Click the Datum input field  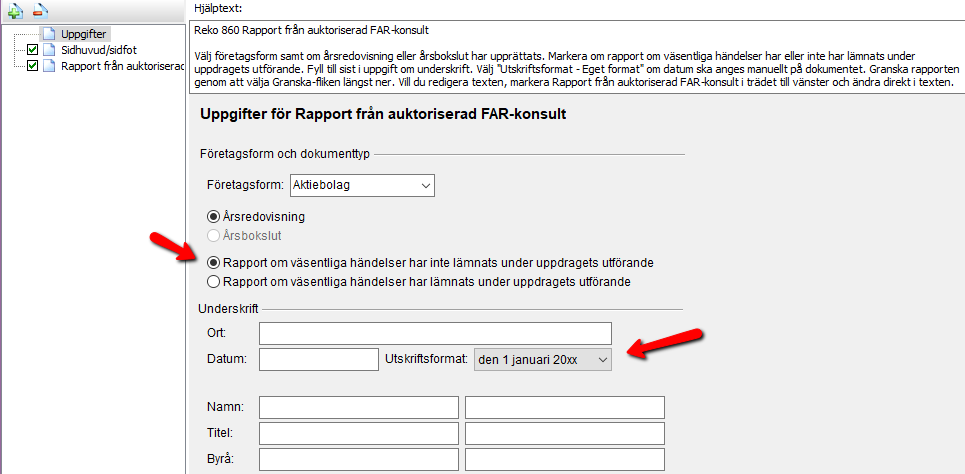coord(319,360)
